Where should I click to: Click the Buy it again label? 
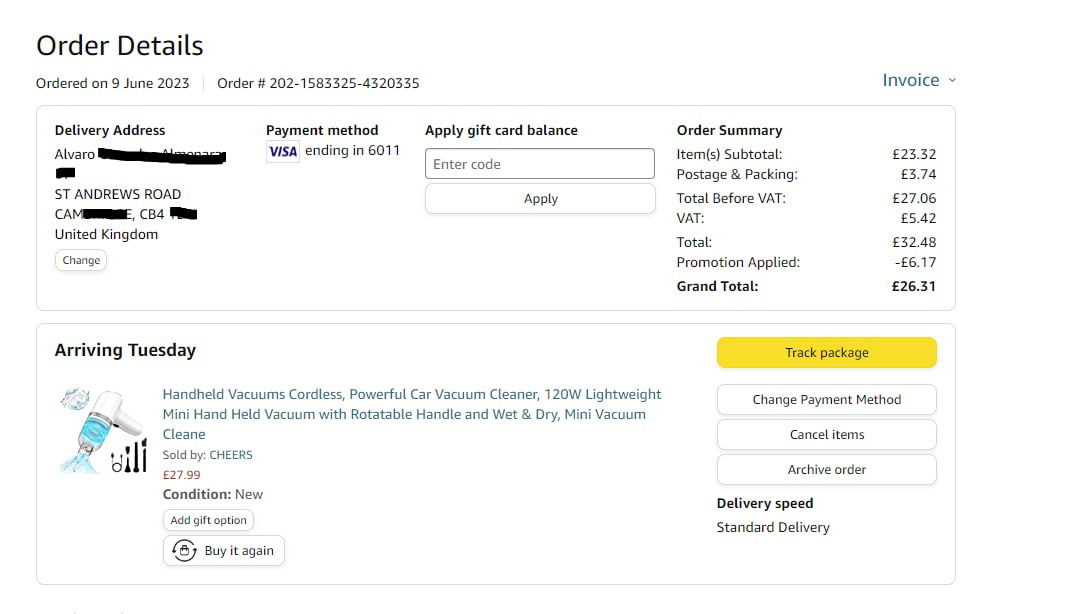click(x=239, y=551)
